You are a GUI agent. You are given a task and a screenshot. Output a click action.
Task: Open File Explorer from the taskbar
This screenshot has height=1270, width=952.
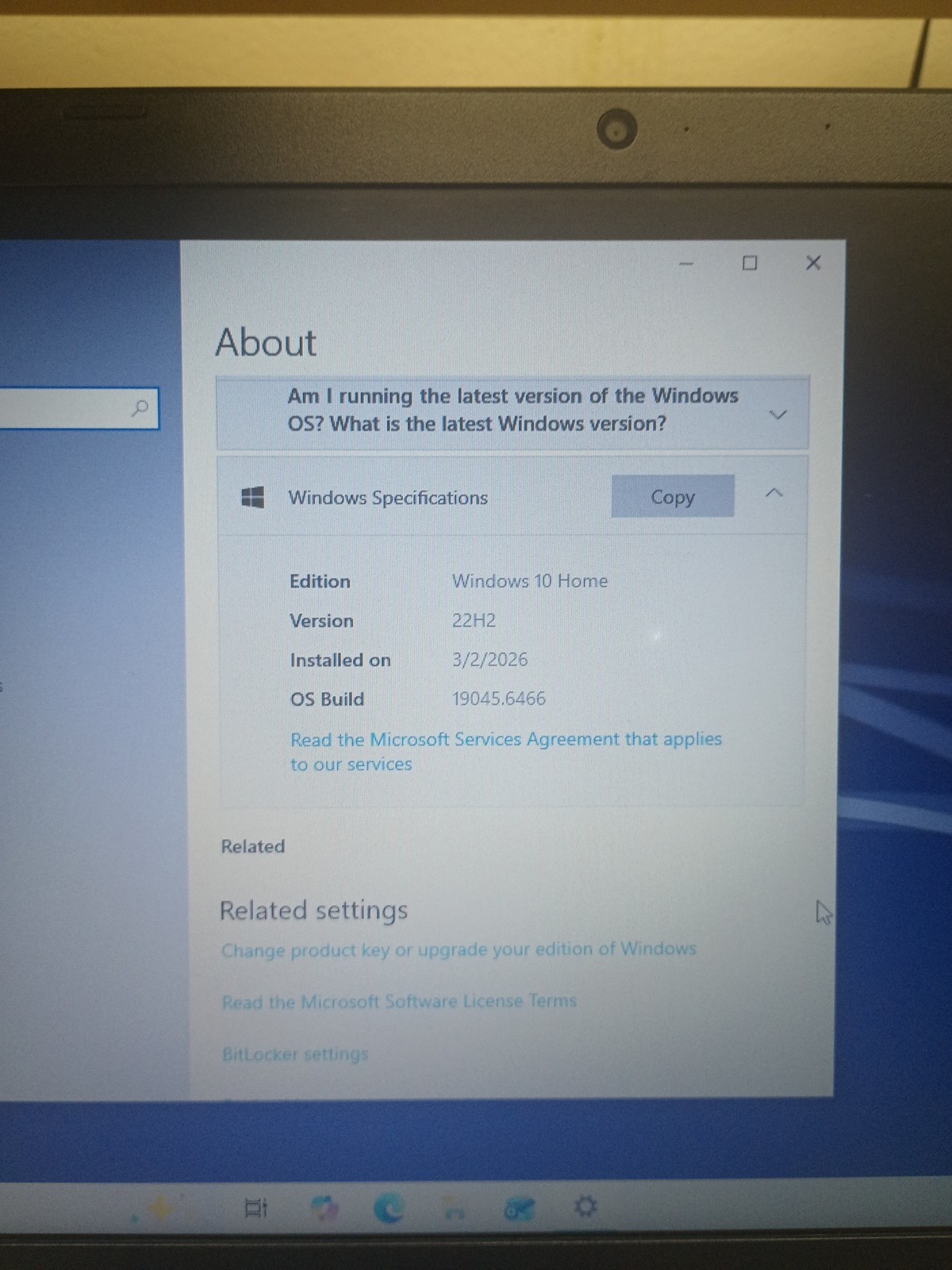tap(454, 1210)
